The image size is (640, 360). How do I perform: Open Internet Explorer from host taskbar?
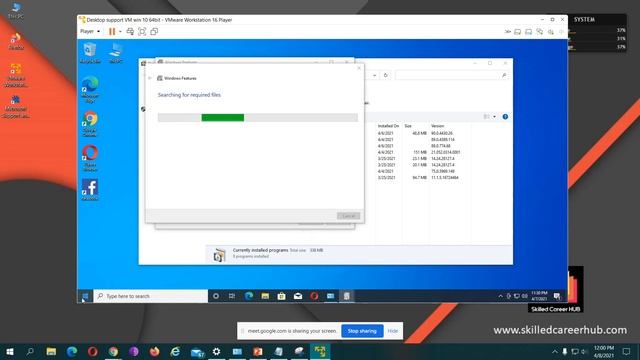click(175, 351)
